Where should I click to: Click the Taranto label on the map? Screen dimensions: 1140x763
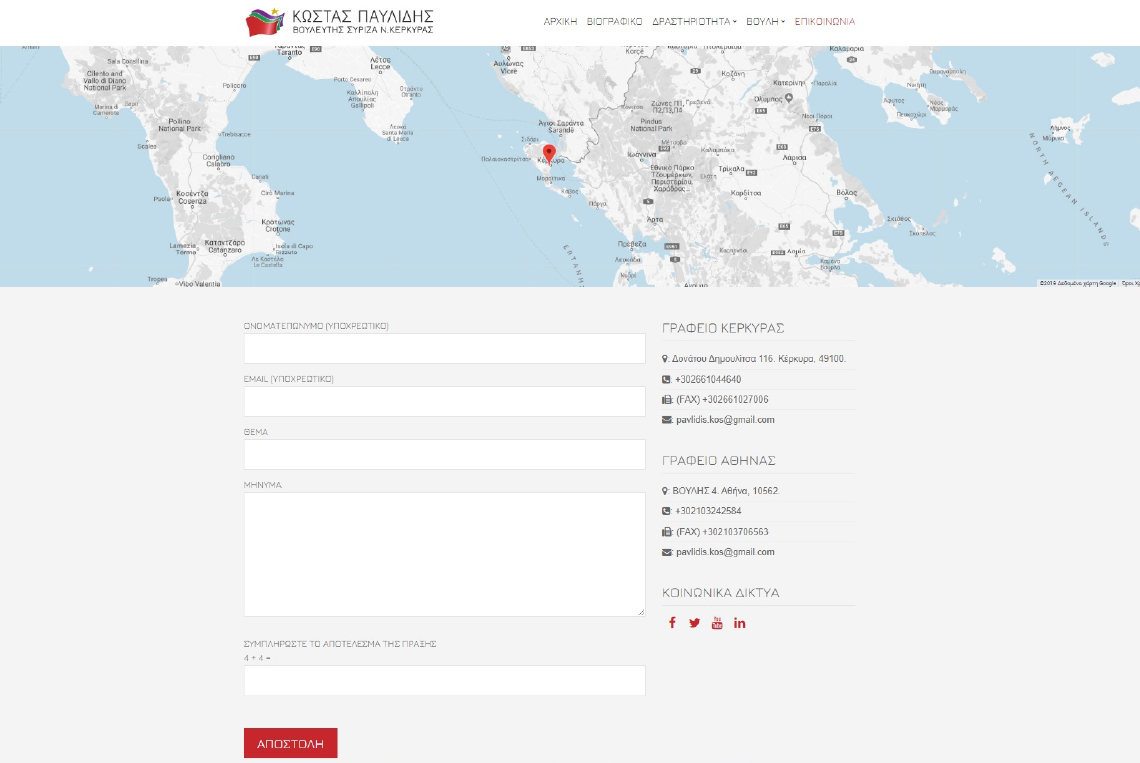pyautogui.click(x=289, y=52)
